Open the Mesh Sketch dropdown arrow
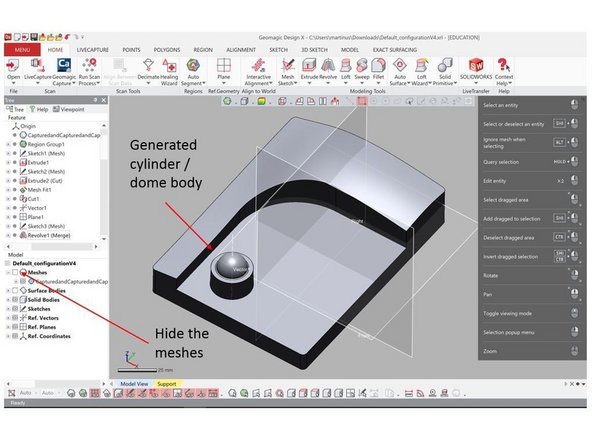The height and width of the screenshot is (444, 592). coord(295,83)
